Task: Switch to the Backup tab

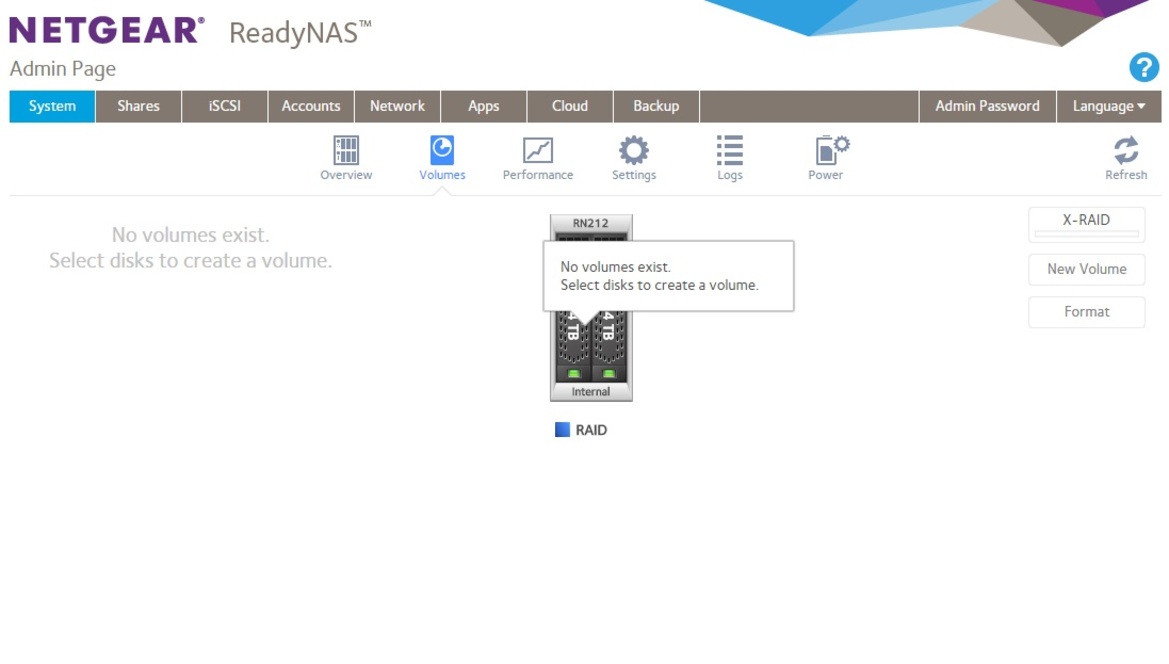Action: (x=656, y=106)
